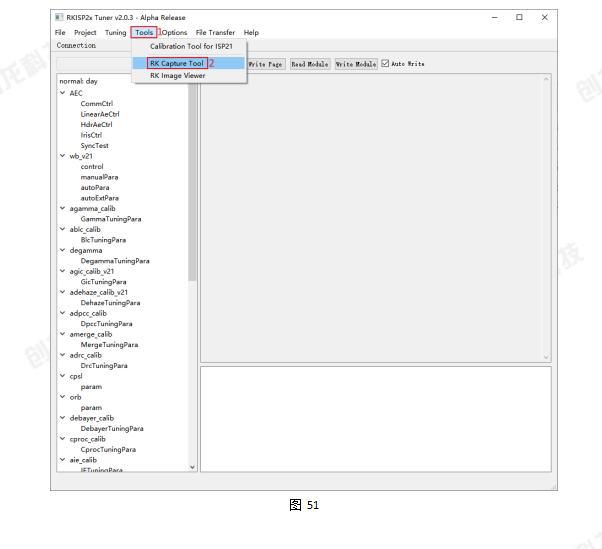Select control under wb_v21

[92, 167]
